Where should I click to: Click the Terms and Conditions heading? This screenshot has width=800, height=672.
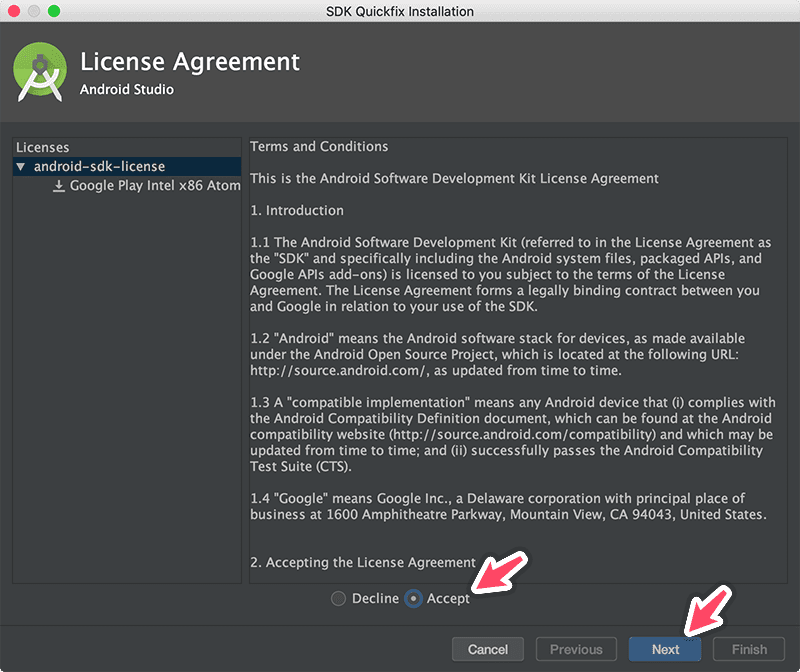coord(319,146)
